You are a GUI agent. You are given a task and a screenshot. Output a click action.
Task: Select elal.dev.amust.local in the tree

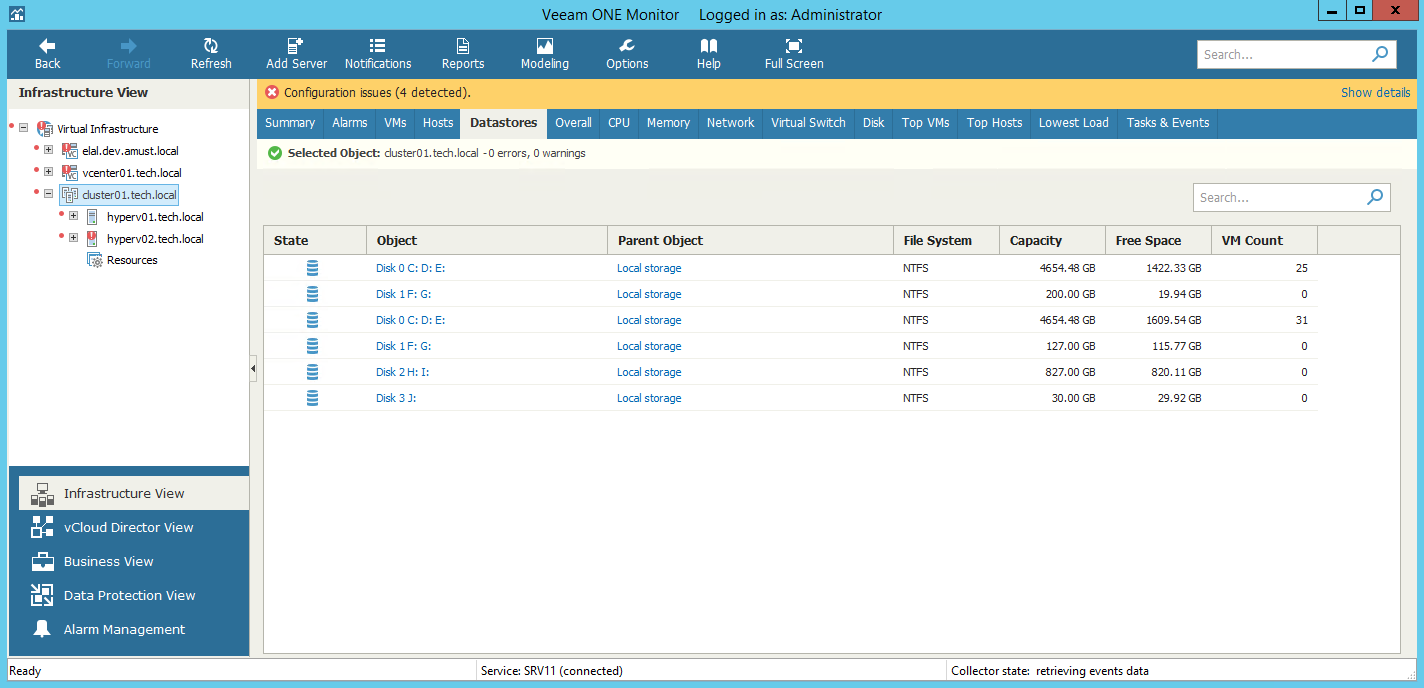tap(130, 151)
